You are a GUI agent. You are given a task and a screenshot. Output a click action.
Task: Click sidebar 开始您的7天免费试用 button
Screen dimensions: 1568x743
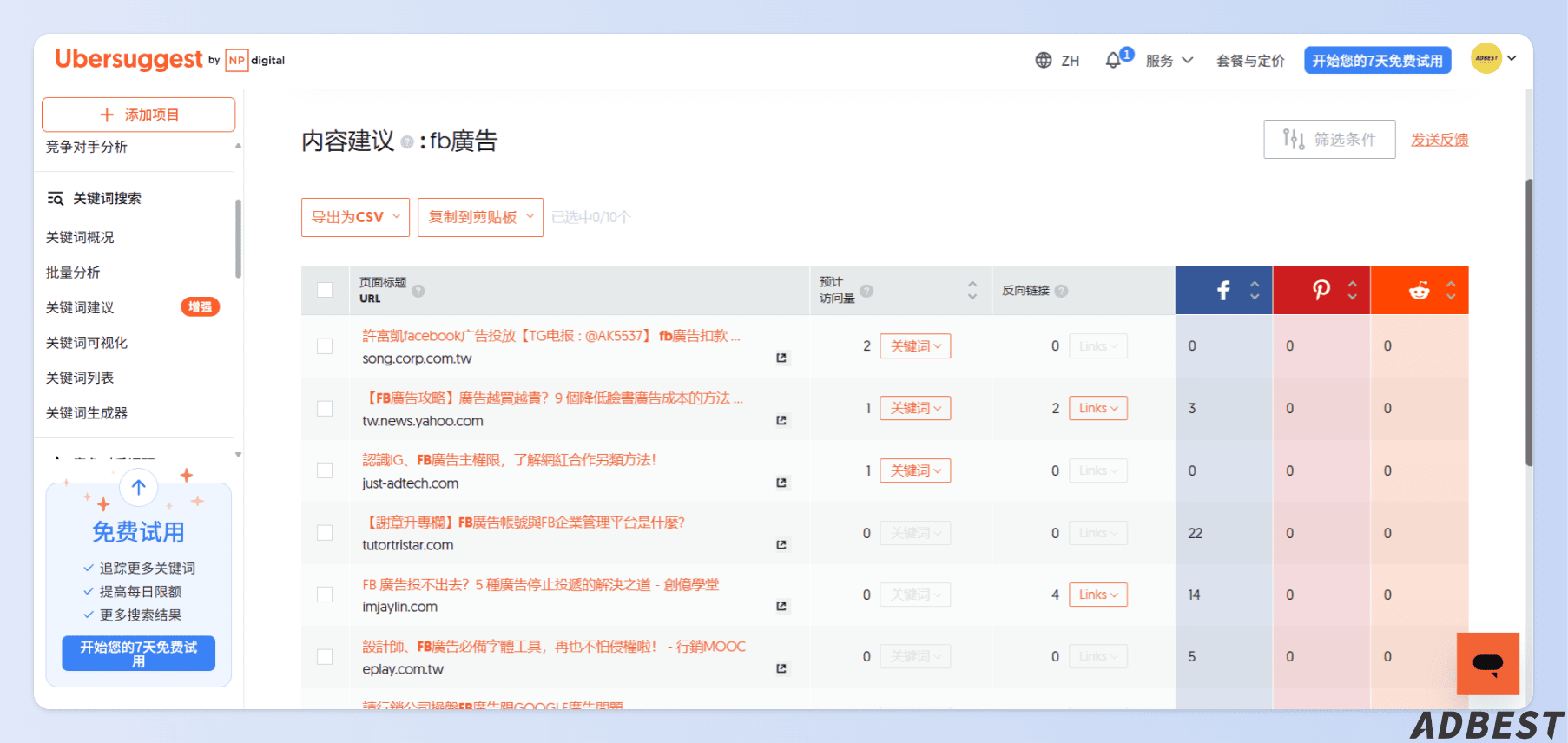(139, 654)
